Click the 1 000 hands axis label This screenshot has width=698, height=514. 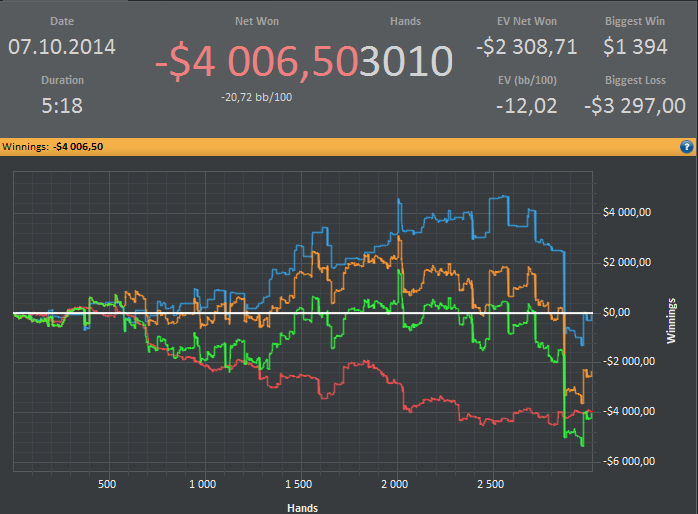click(203, 484)
